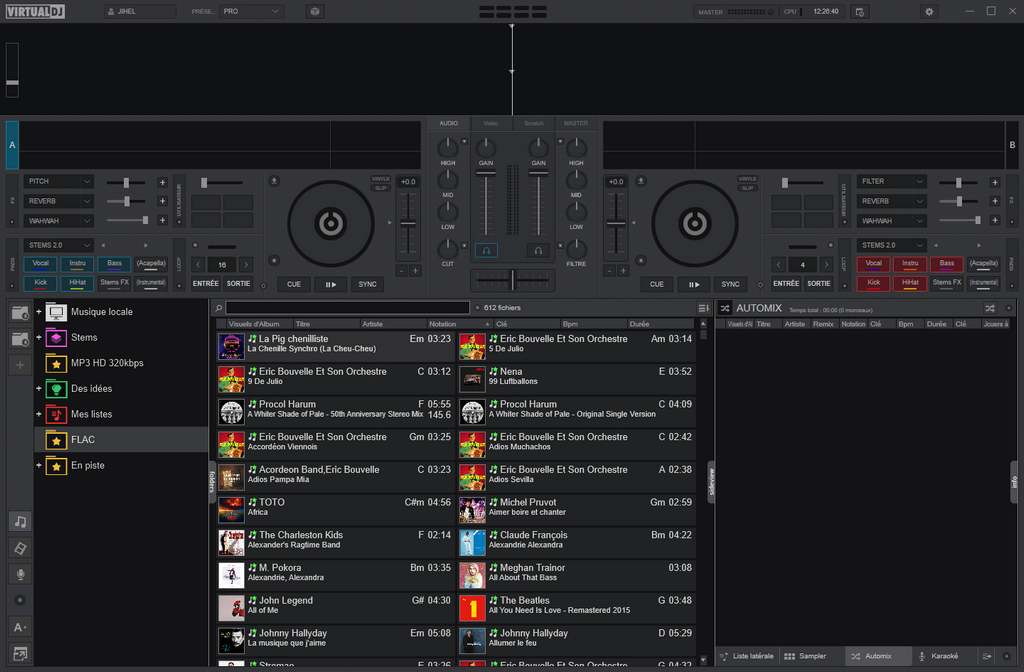The width and height of the screenshot is (1024, 672).
Task: Open the FILTER effect dropdown on deck B
Action: click(891, 182)
